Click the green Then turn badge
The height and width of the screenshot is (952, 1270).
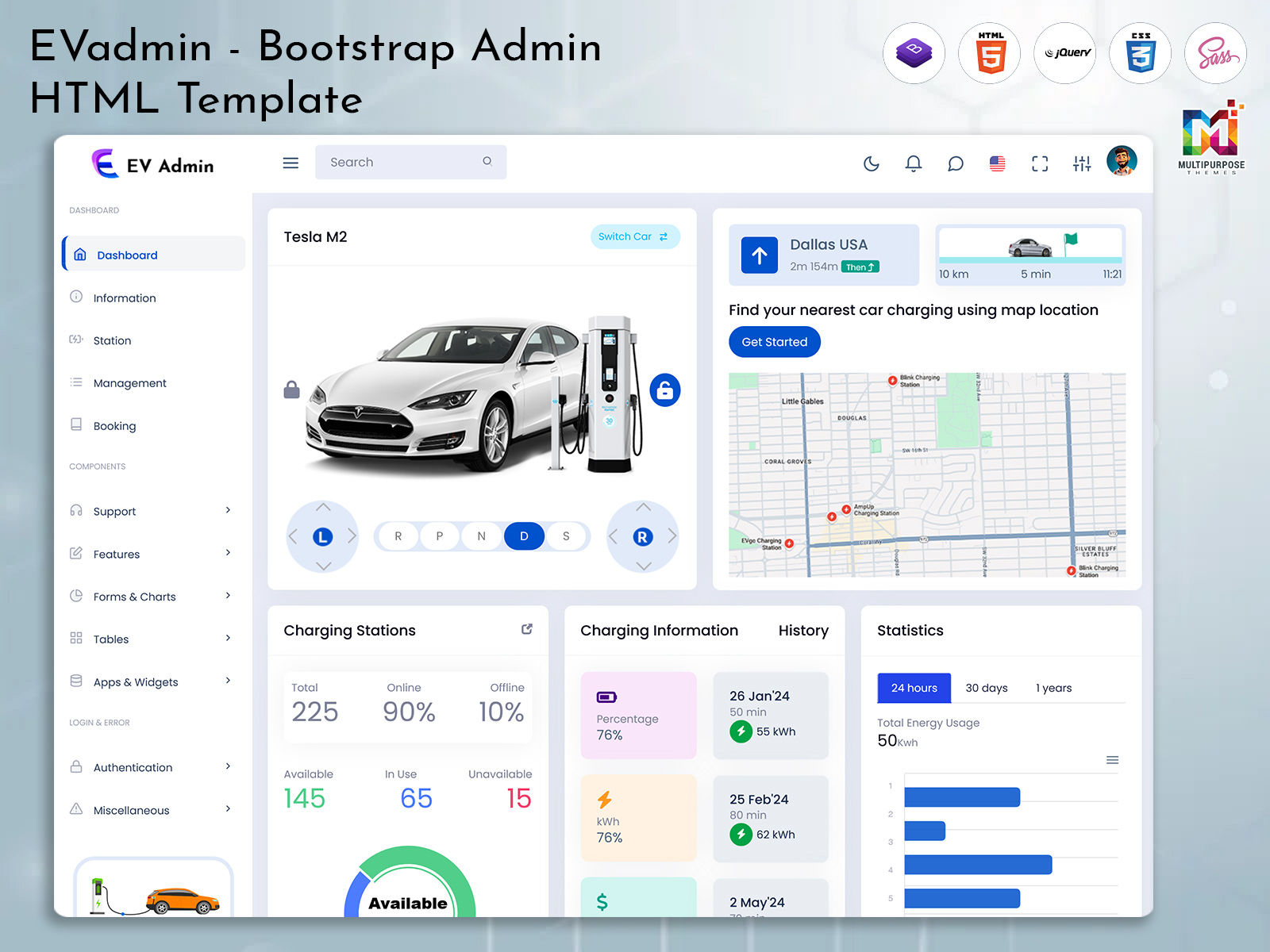coord(860,267)
